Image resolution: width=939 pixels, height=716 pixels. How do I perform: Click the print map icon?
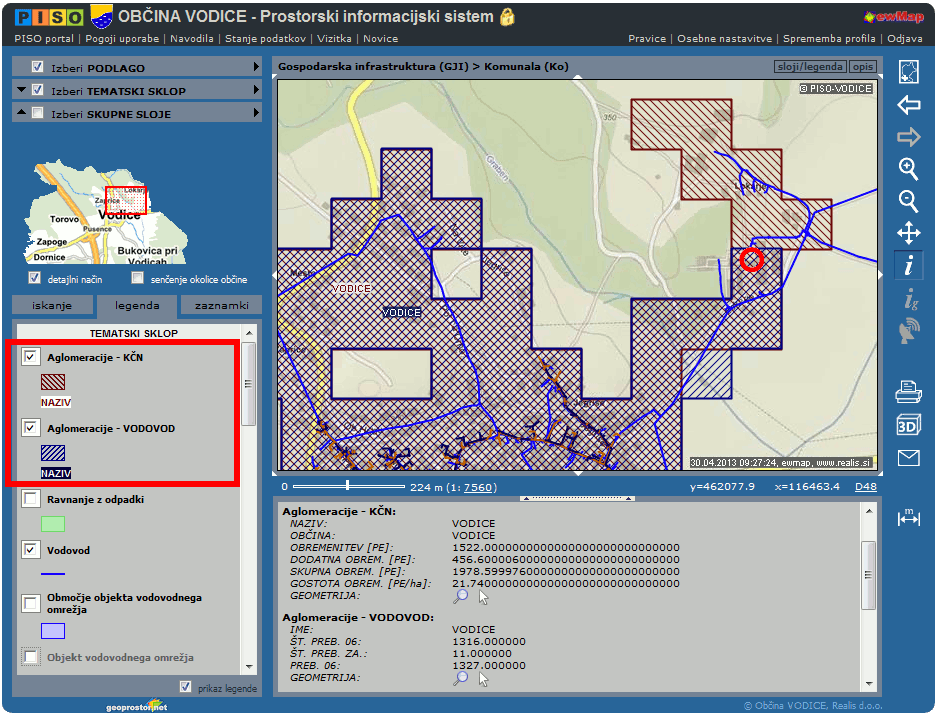click(x=908, y=391)
